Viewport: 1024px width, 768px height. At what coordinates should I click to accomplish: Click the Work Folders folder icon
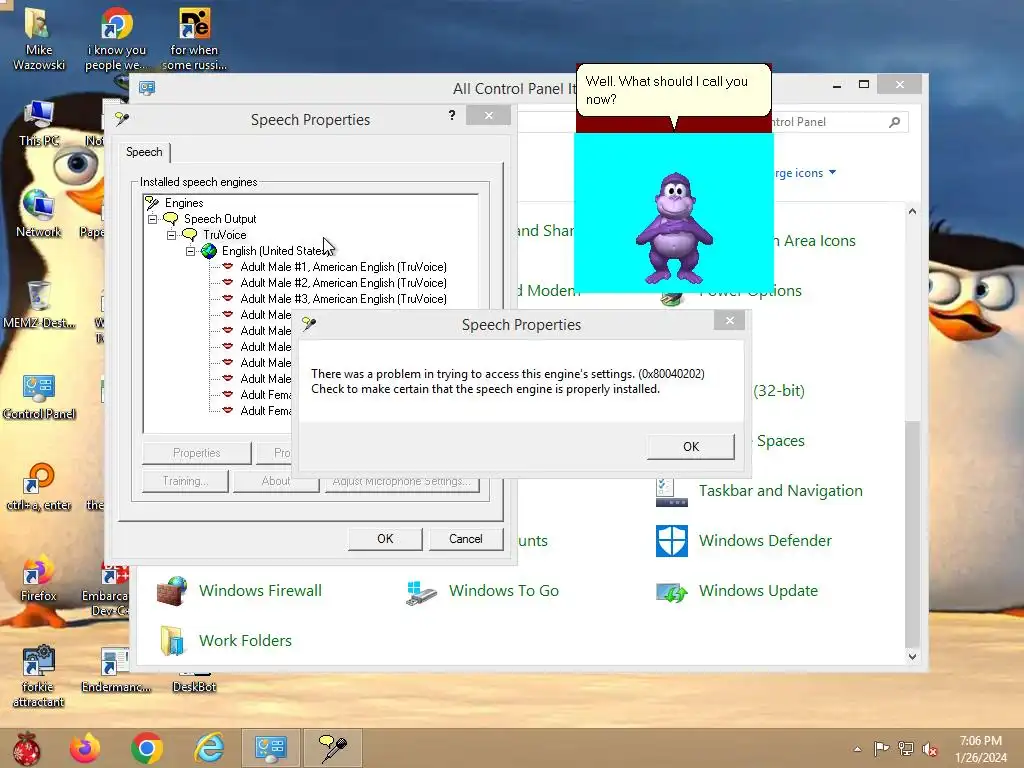[x=172, y=641]
